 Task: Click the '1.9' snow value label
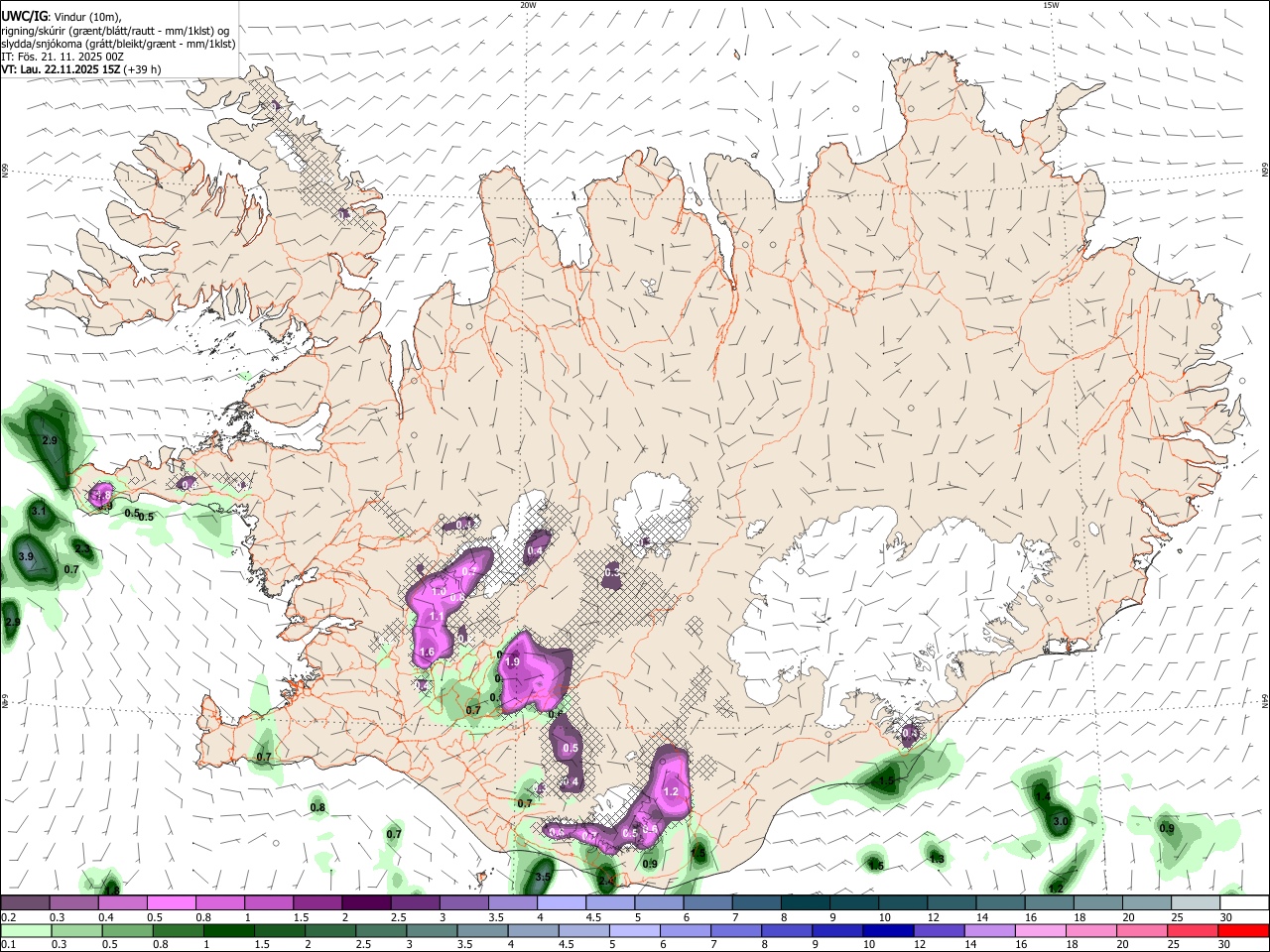pos(513,662)
